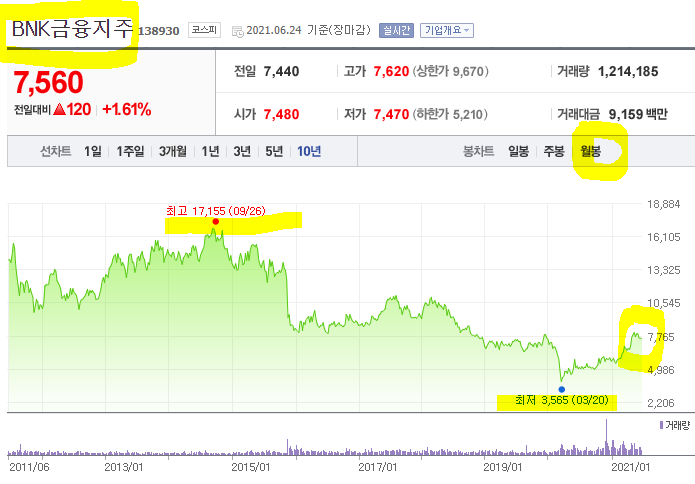Click the 저가 value 7,470
The width and height of the screenshot is (695, 484).
click(x=391, y=114)
